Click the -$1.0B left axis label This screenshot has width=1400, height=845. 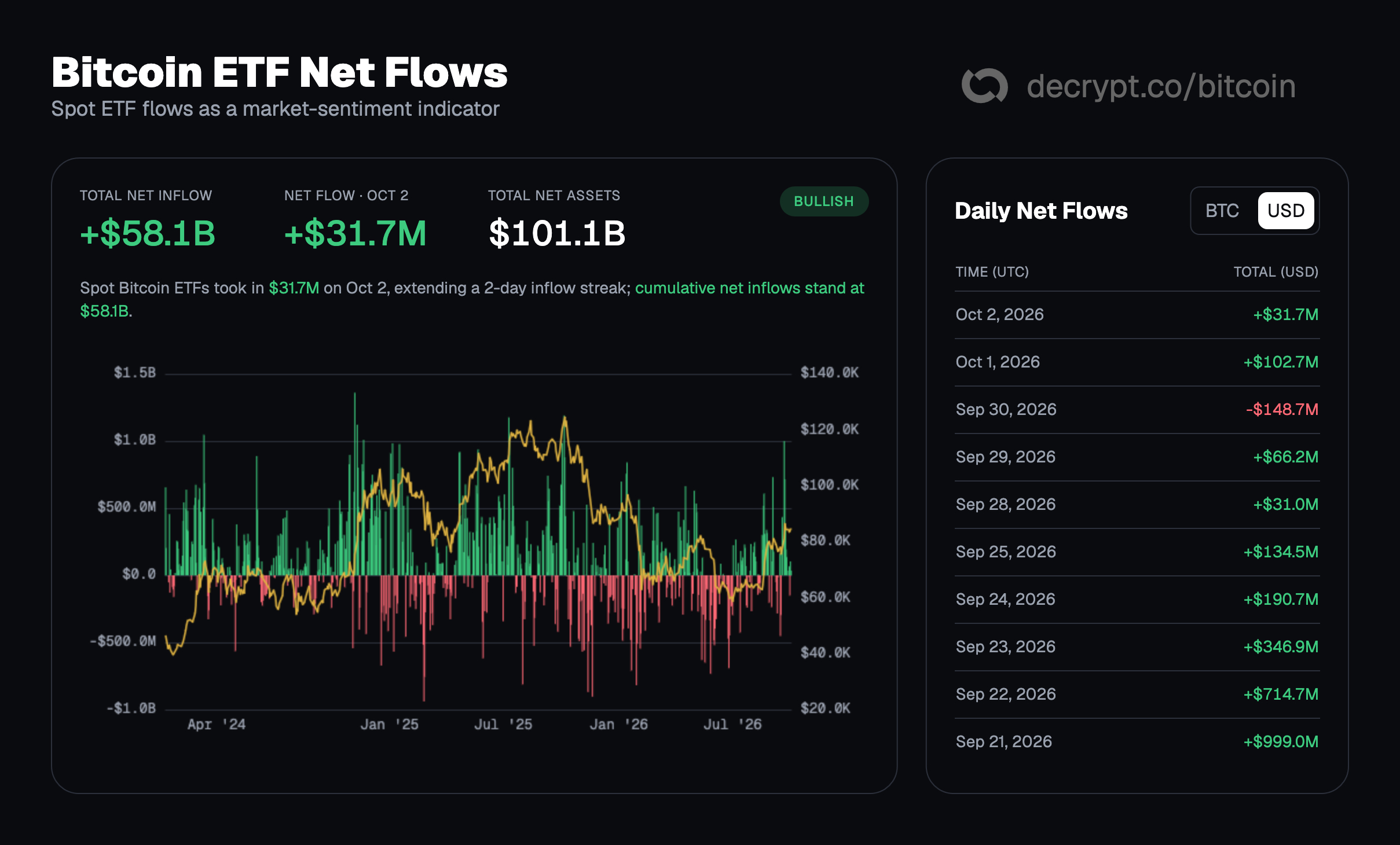(x=131, y=708)
